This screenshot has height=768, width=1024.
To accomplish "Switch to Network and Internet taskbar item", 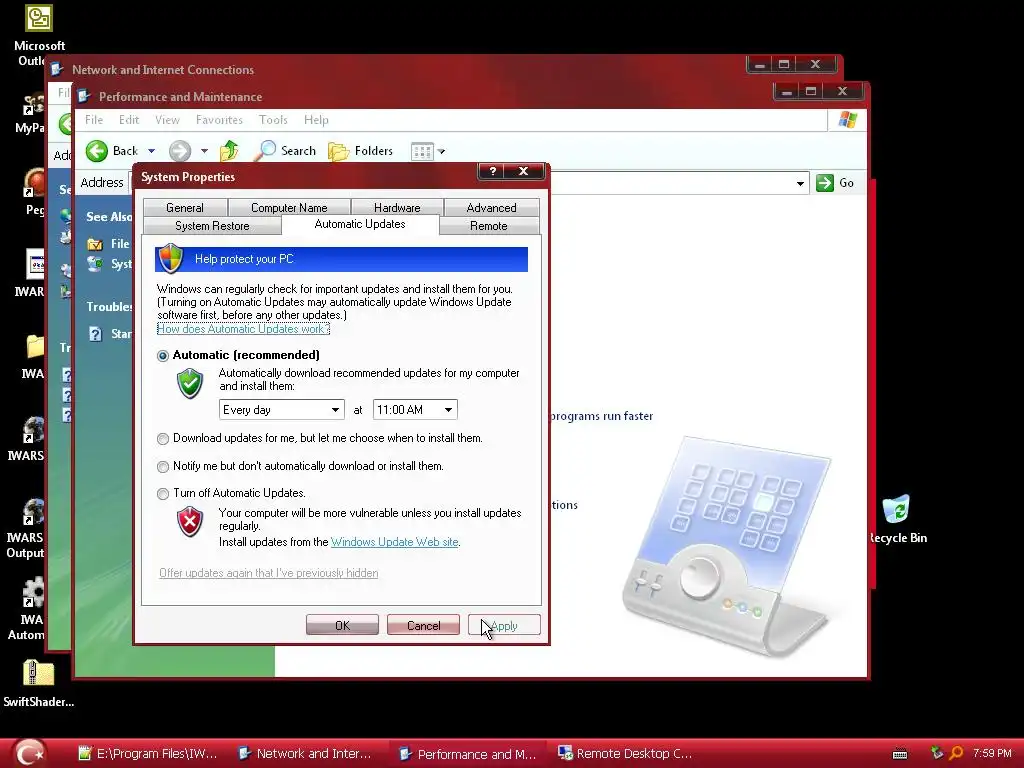I will click(306, 754).
